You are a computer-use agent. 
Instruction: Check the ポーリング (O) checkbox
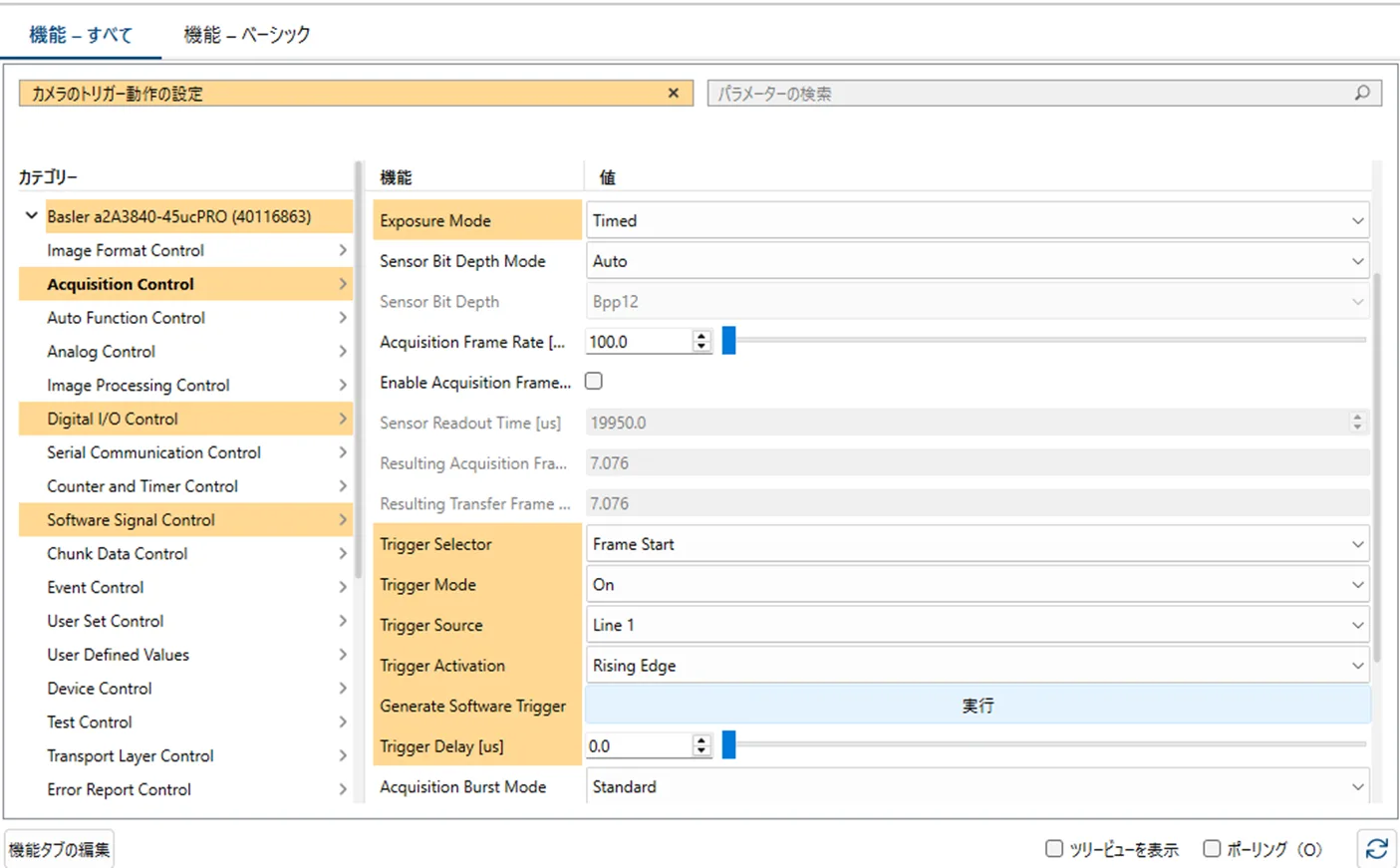(1212, 848)
